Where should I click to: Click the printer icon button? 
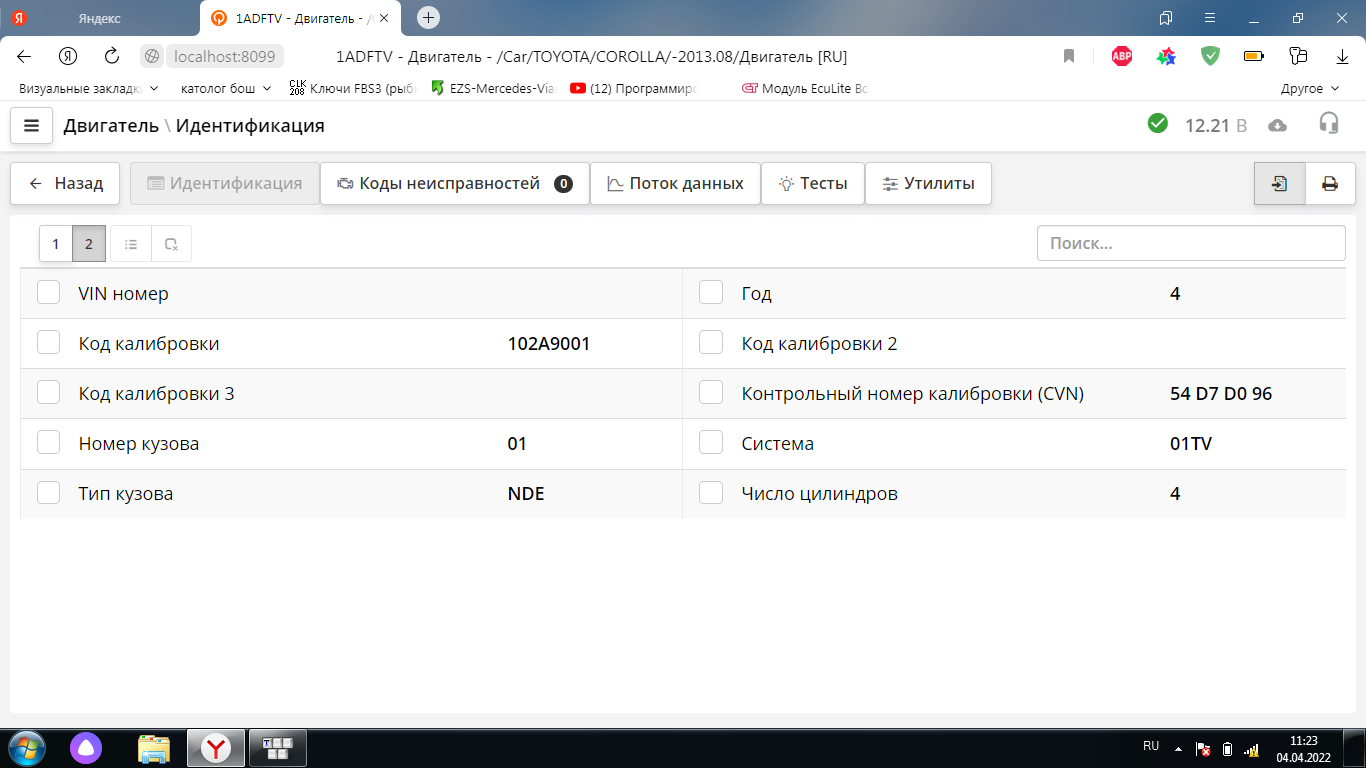point(1330,184)
